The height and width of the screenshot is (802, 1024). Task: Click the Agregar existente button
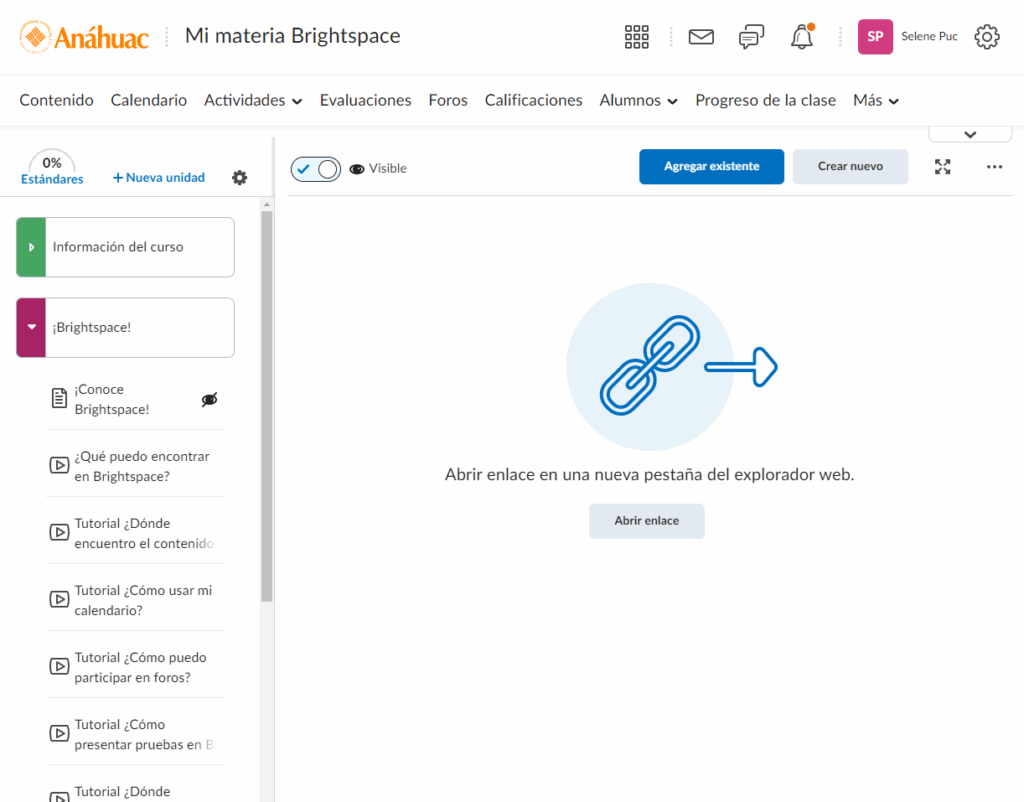pyautogui.click(x=711, y=167)
